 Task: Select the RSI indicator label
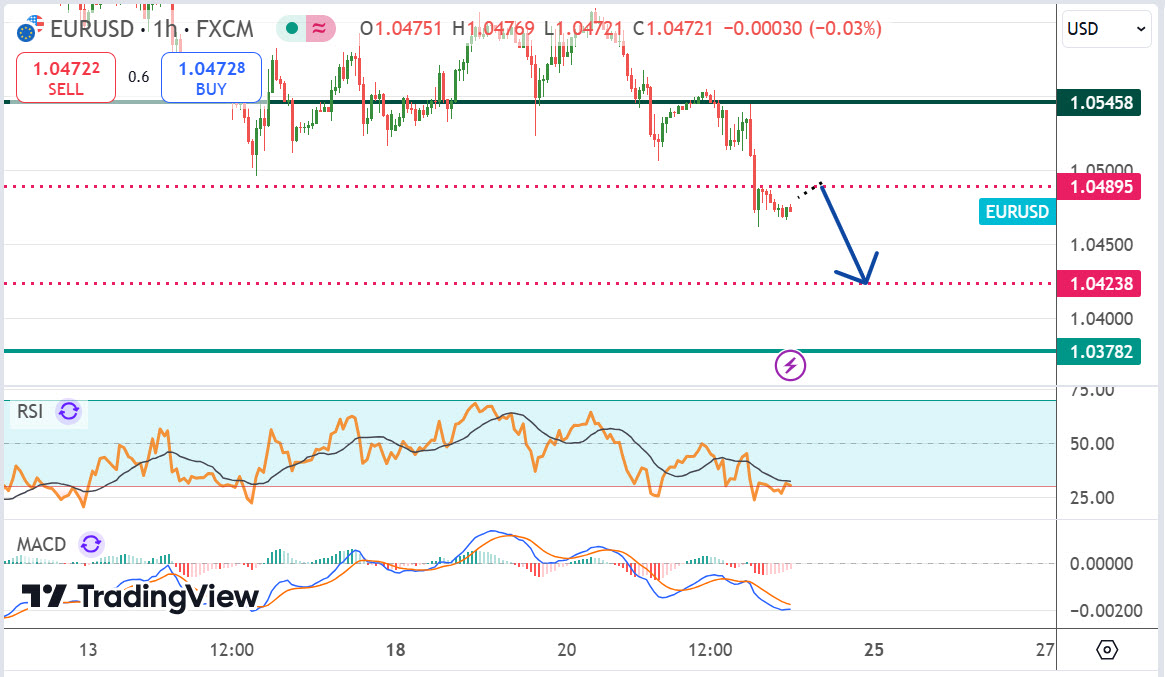coord(29,411)
